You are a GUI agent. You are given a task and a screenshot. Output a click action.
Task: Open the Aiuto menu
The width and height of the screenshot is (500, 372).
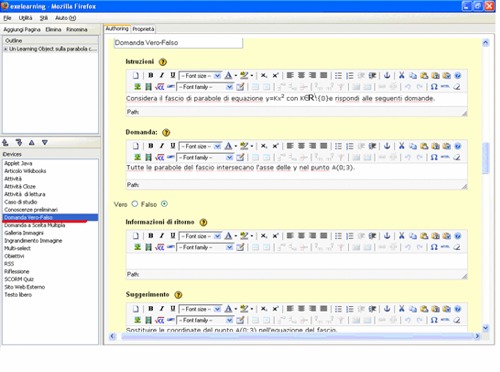point(65,18)
